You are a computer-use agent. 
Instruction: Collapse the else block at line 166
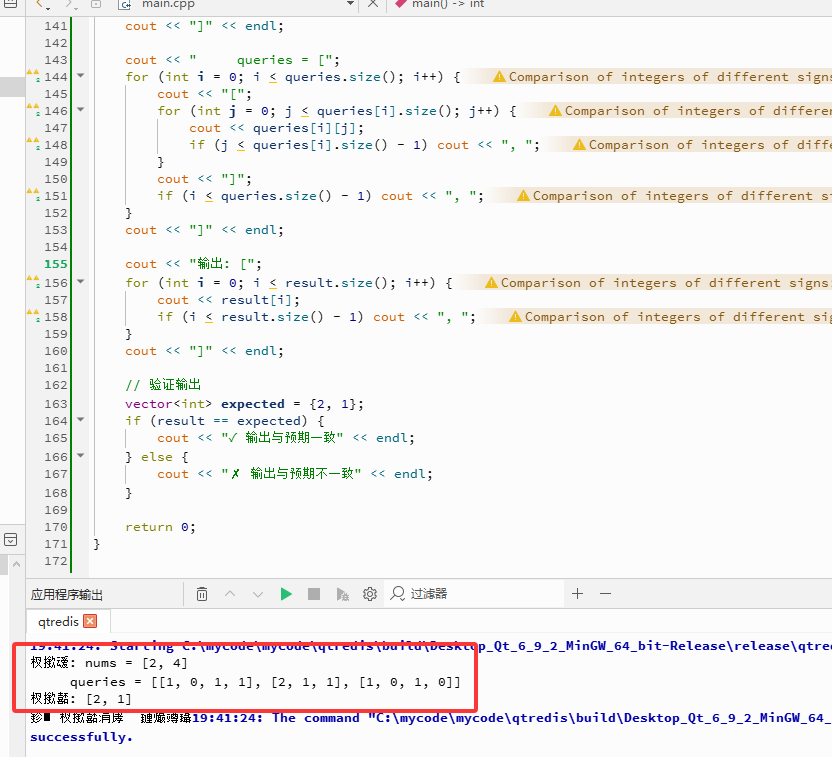tap(81, 456)
